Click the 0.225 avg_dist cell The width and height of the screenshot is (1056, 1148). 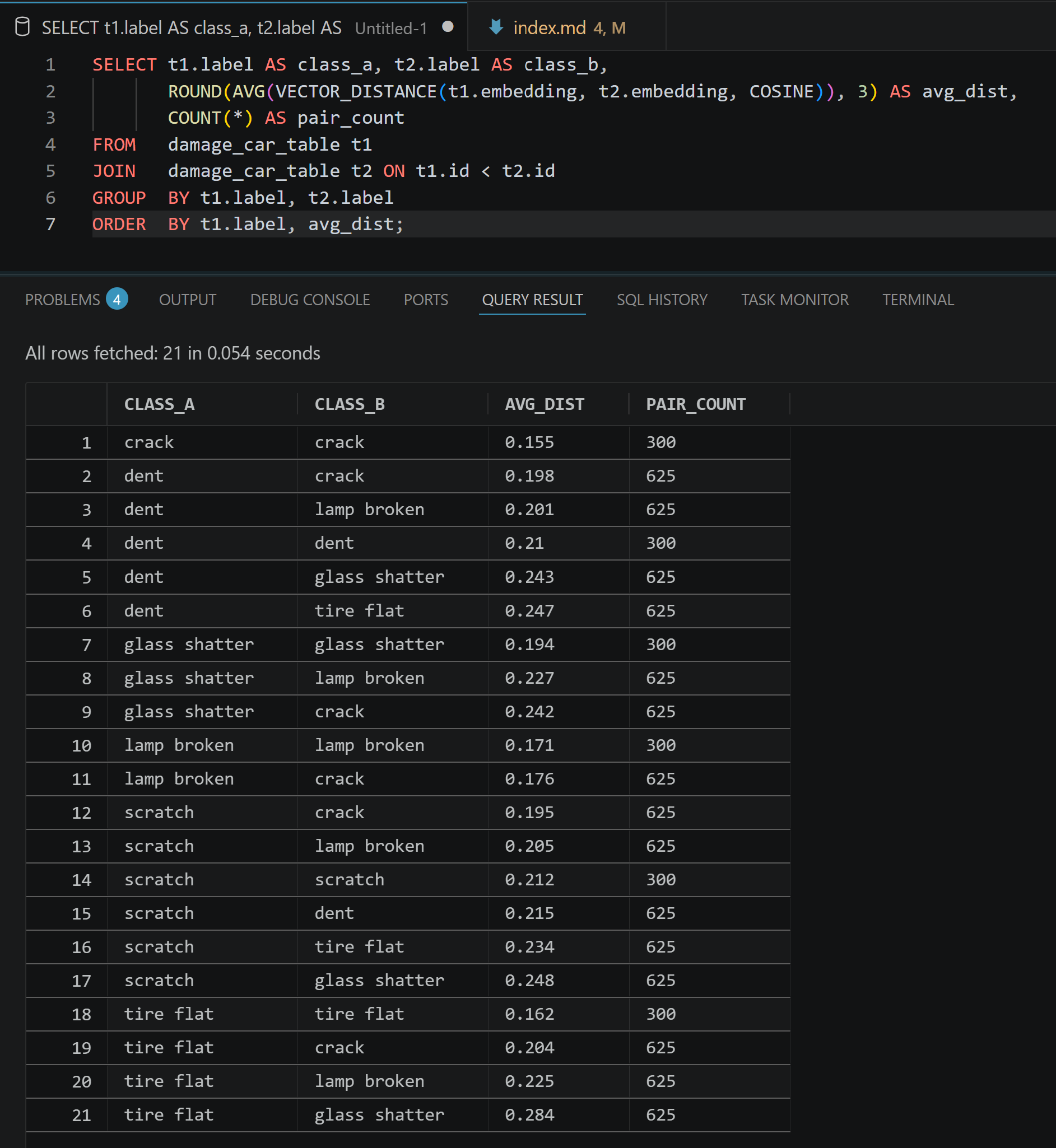pos(529,1082)
